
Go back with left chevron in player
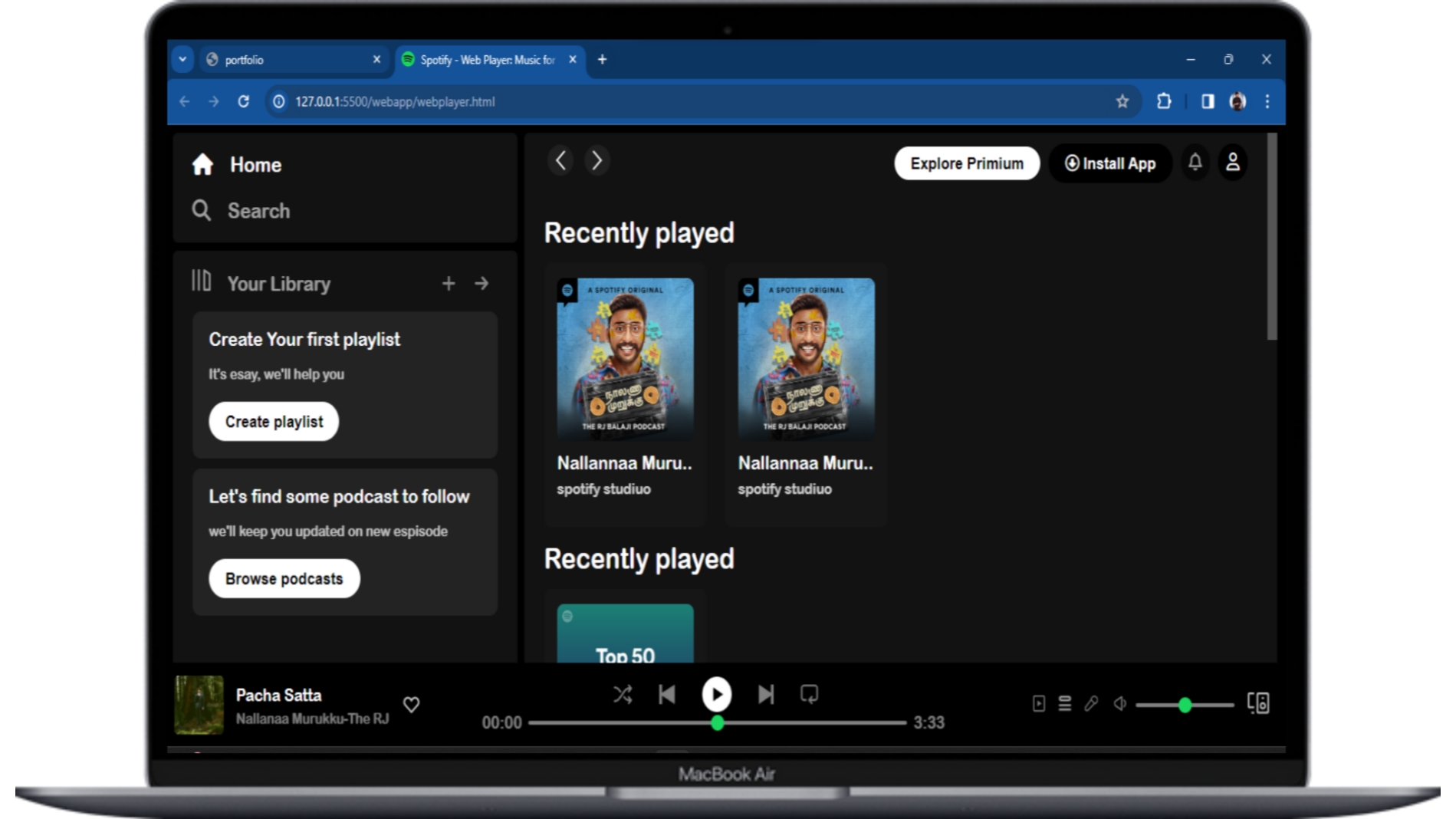click(561, 161)
